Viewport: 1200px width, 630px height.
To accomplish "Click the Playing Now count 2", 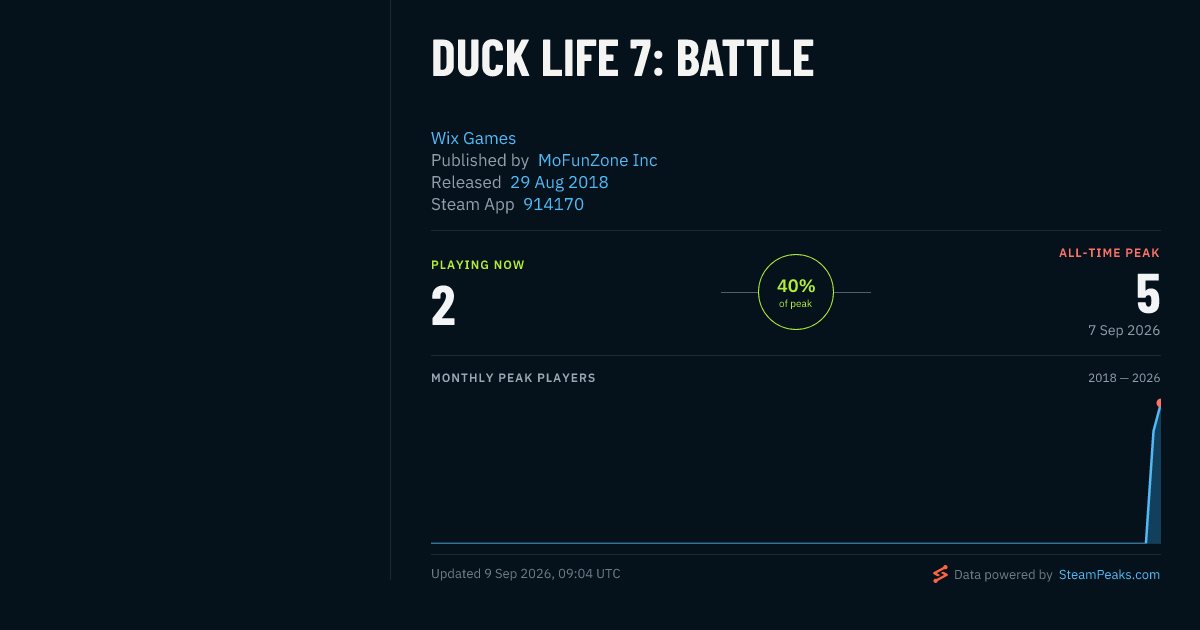I will 443,306.
